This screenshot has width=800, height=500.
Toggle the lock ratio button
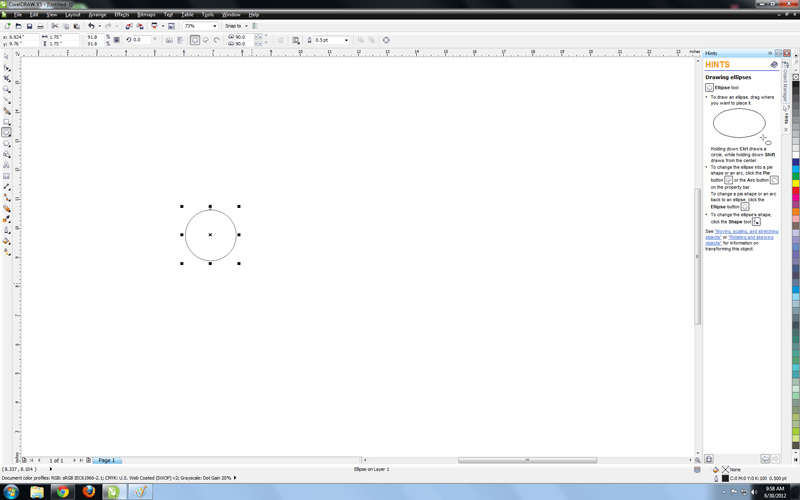[116, 40]
